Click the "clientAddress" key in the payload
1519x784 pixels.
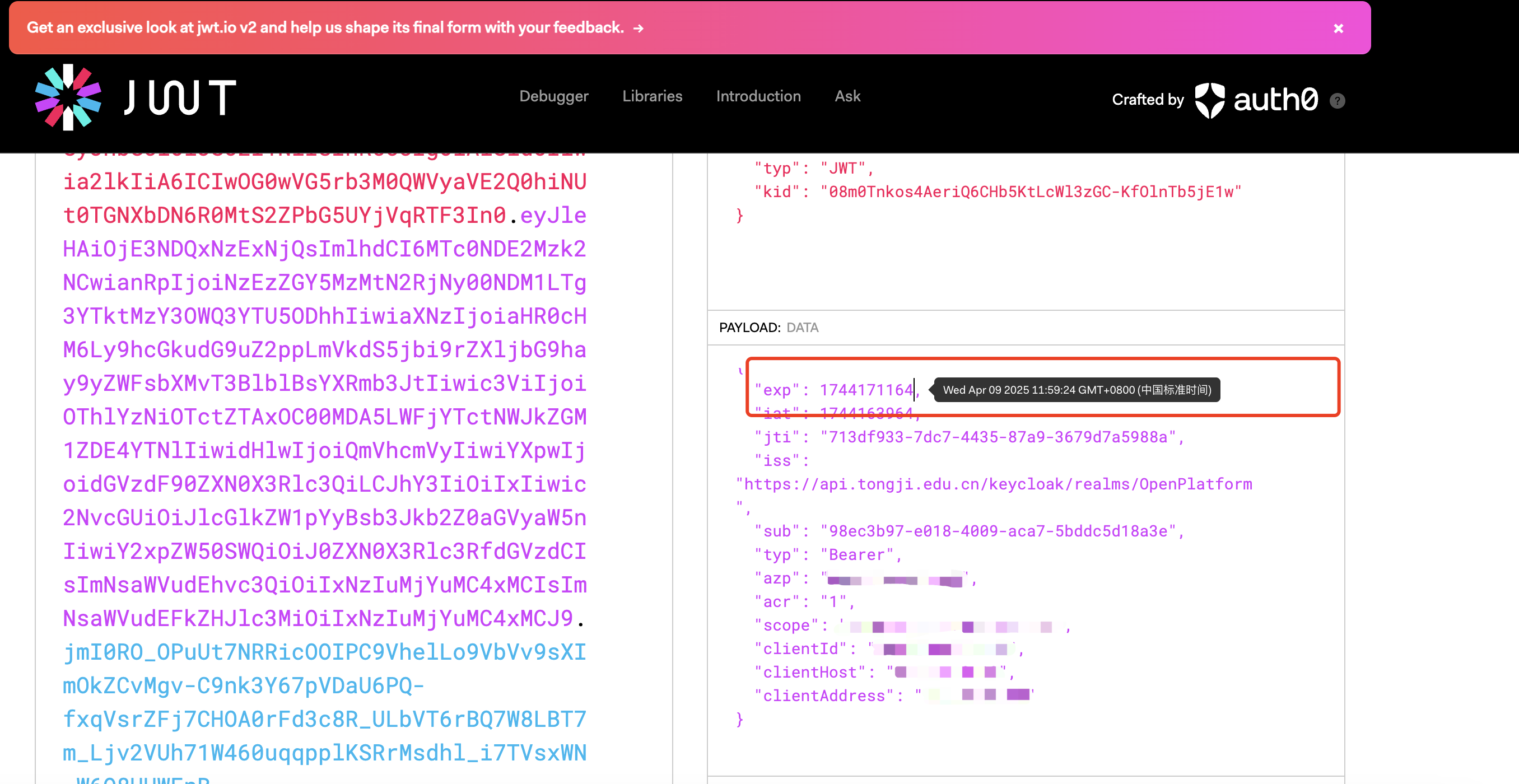click(824, 696)
